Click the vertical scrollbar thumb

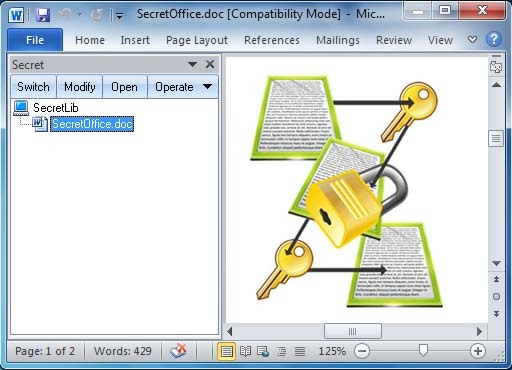pyautogui.click(x=496, y=138)
